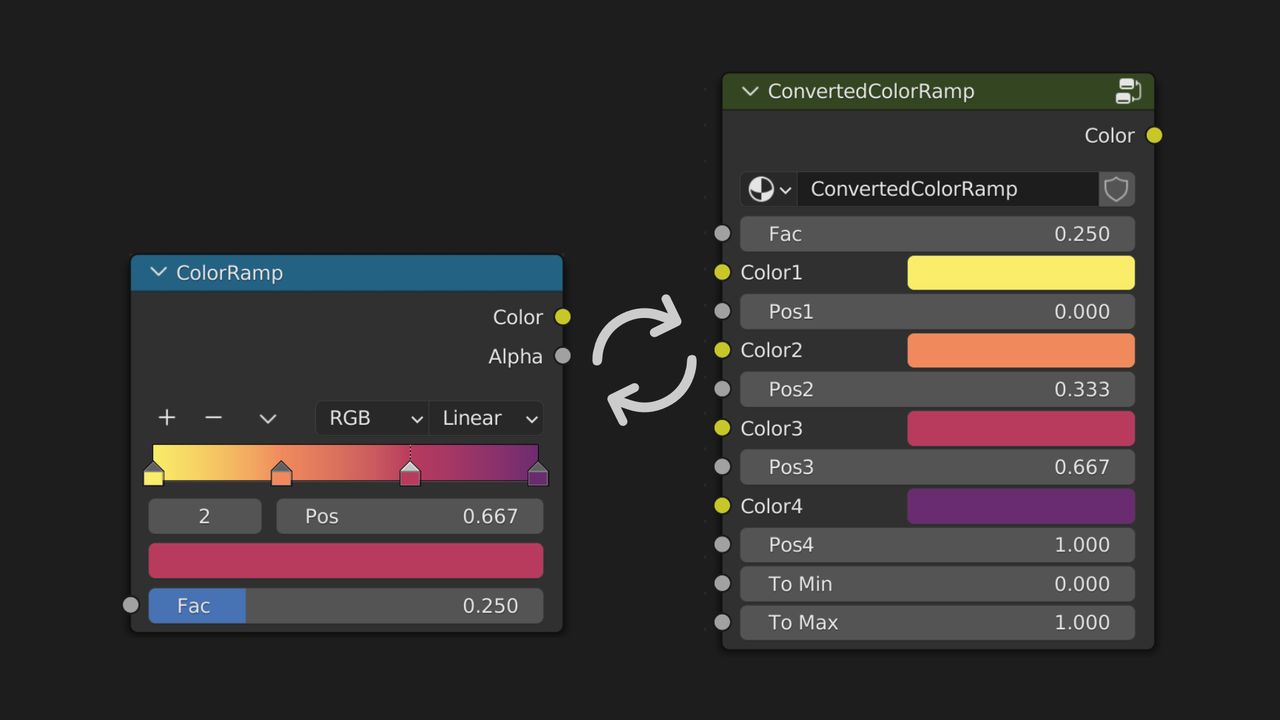Click the Pos3 input socket

tap(723, 466)
